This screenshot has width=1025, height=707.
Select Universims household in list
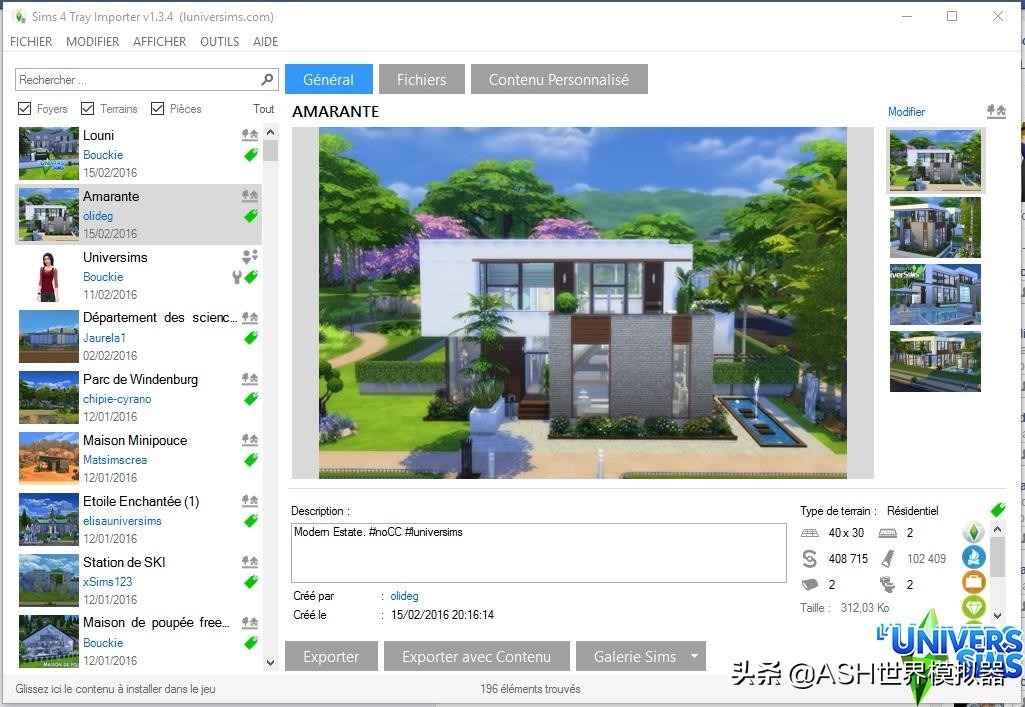point(139,275)
